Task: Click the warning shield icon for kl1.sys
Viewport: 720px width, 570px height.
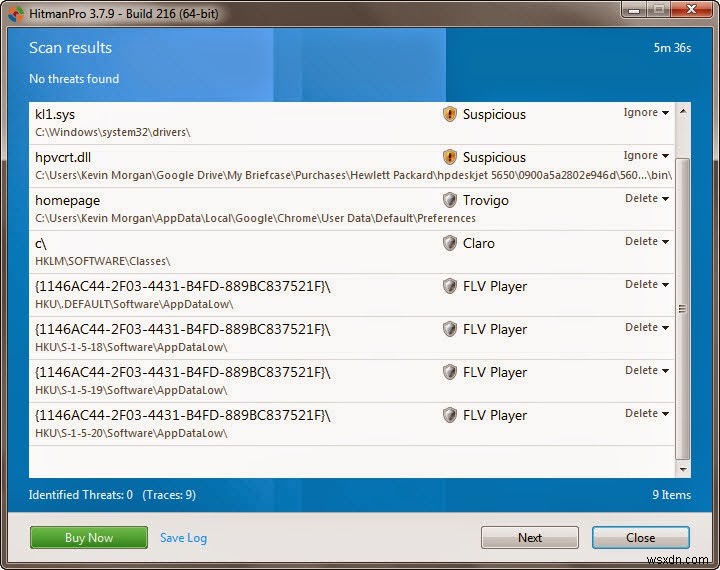Action: click(x=450, y=114)
